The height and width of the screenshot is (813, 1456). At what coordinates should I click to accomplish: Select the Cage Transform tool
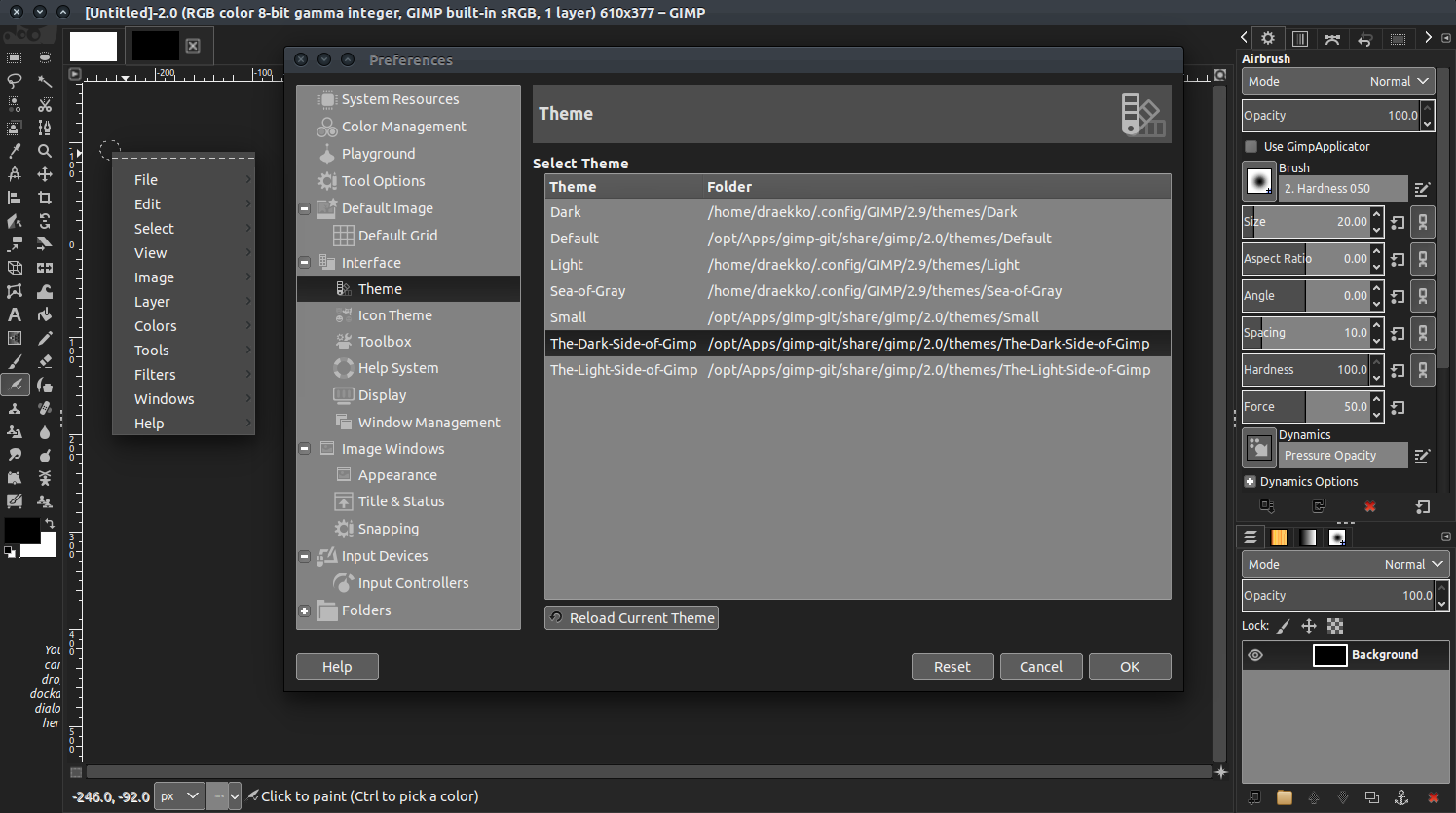[x=15, y=291]
